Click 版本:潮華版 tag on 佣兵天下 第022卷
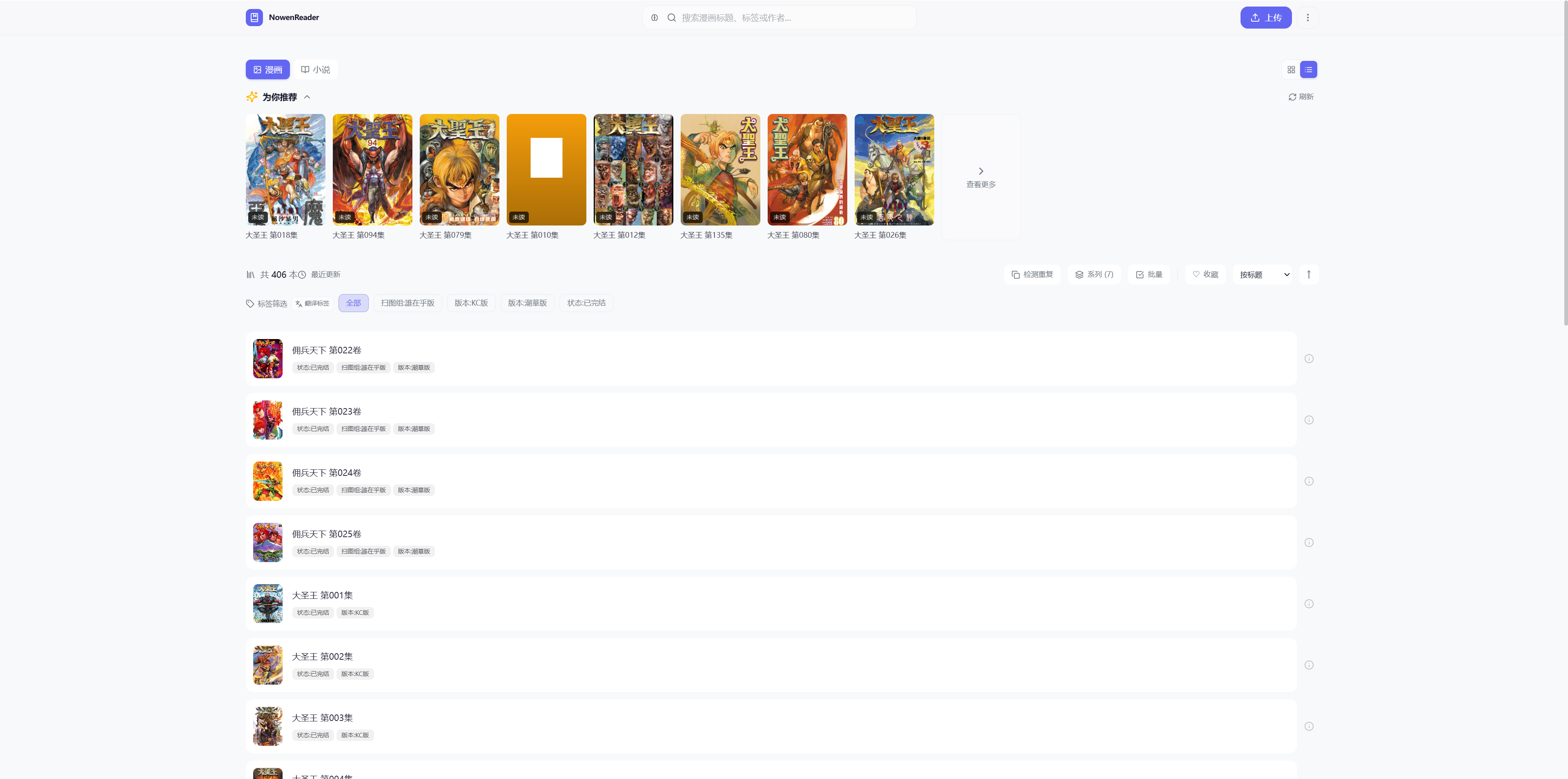The height and width of the screenshot is (779, 1568). click(414, 368)
